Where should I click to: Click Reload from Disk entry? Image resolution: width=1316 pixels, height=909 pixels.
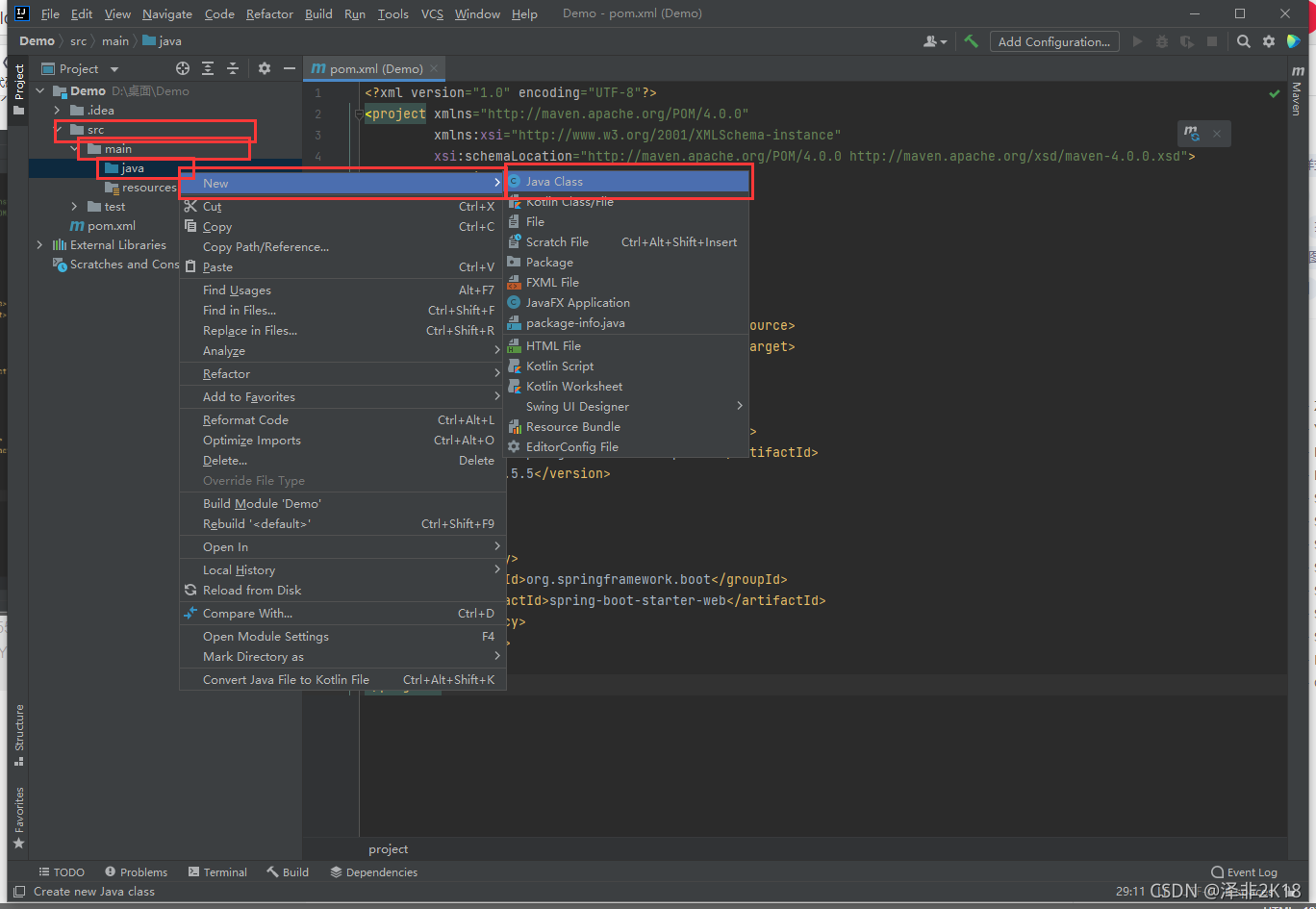[x=342, y=591]
